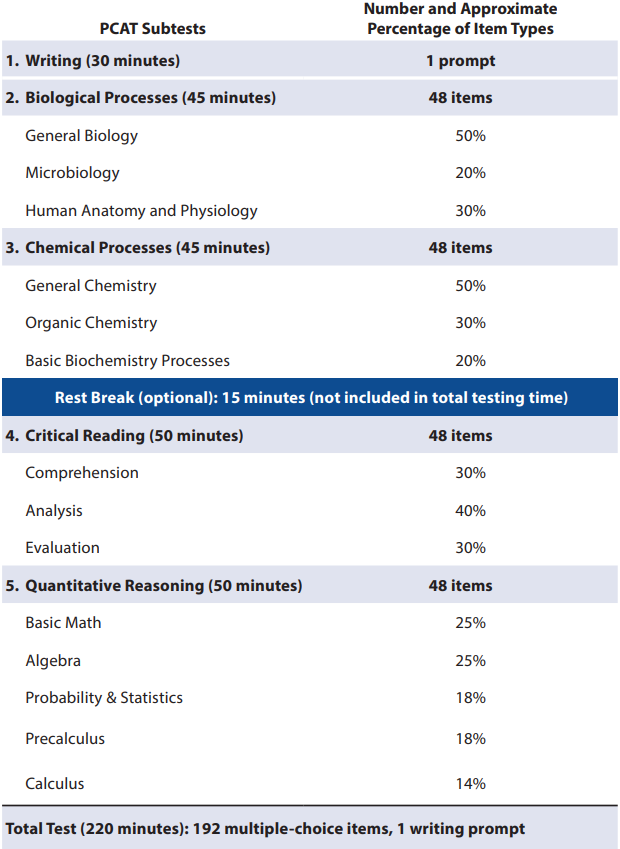
Task: Click the Calculus 14% value
Action: coord(470,783)
